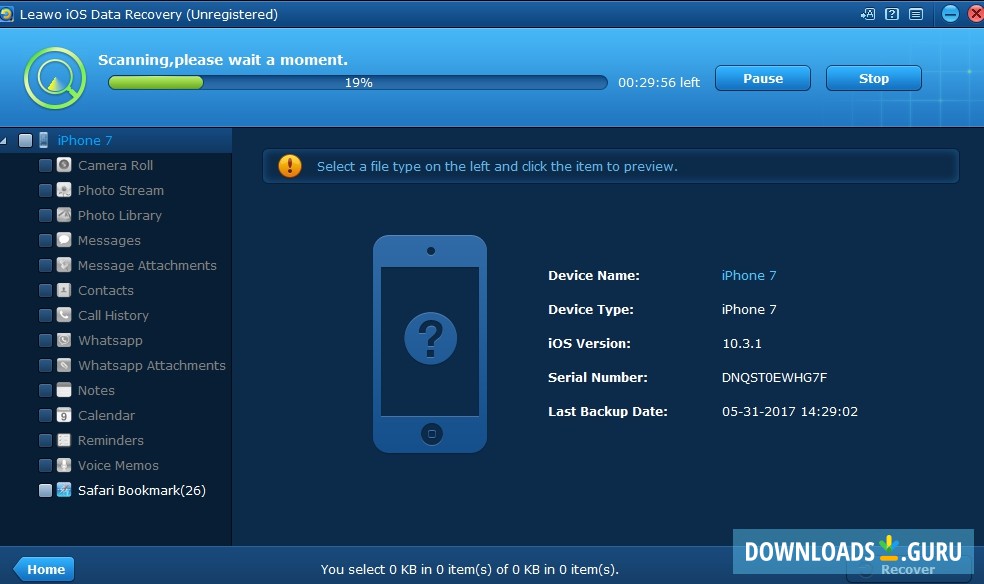Click the serial number DNQST0EWHG7F
Screen dimensions: 984x584
[774, 378]
